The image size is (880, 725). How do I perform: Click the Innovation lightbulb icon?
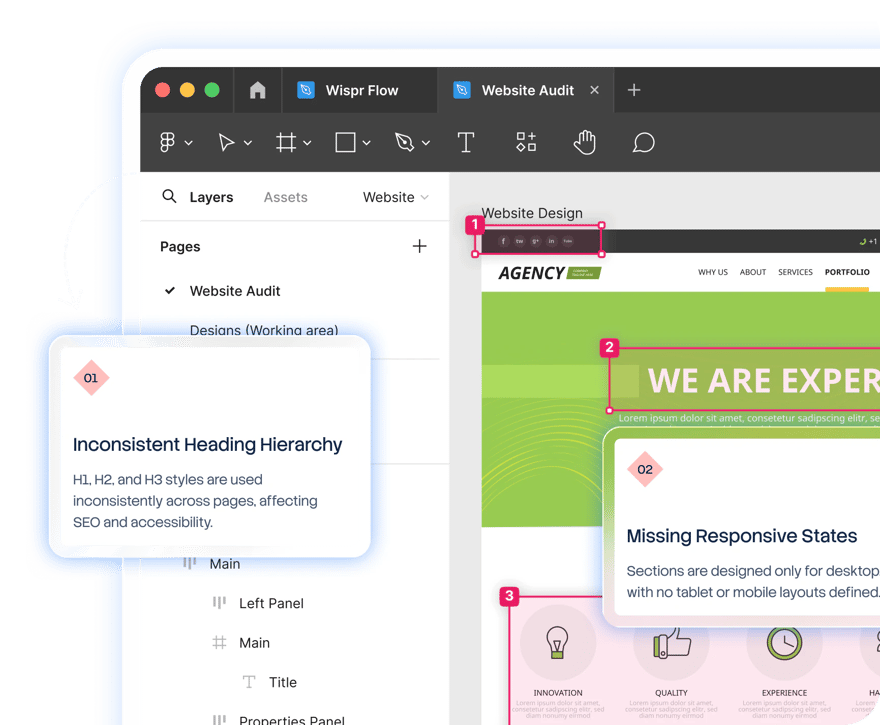[x=557, y=643]
